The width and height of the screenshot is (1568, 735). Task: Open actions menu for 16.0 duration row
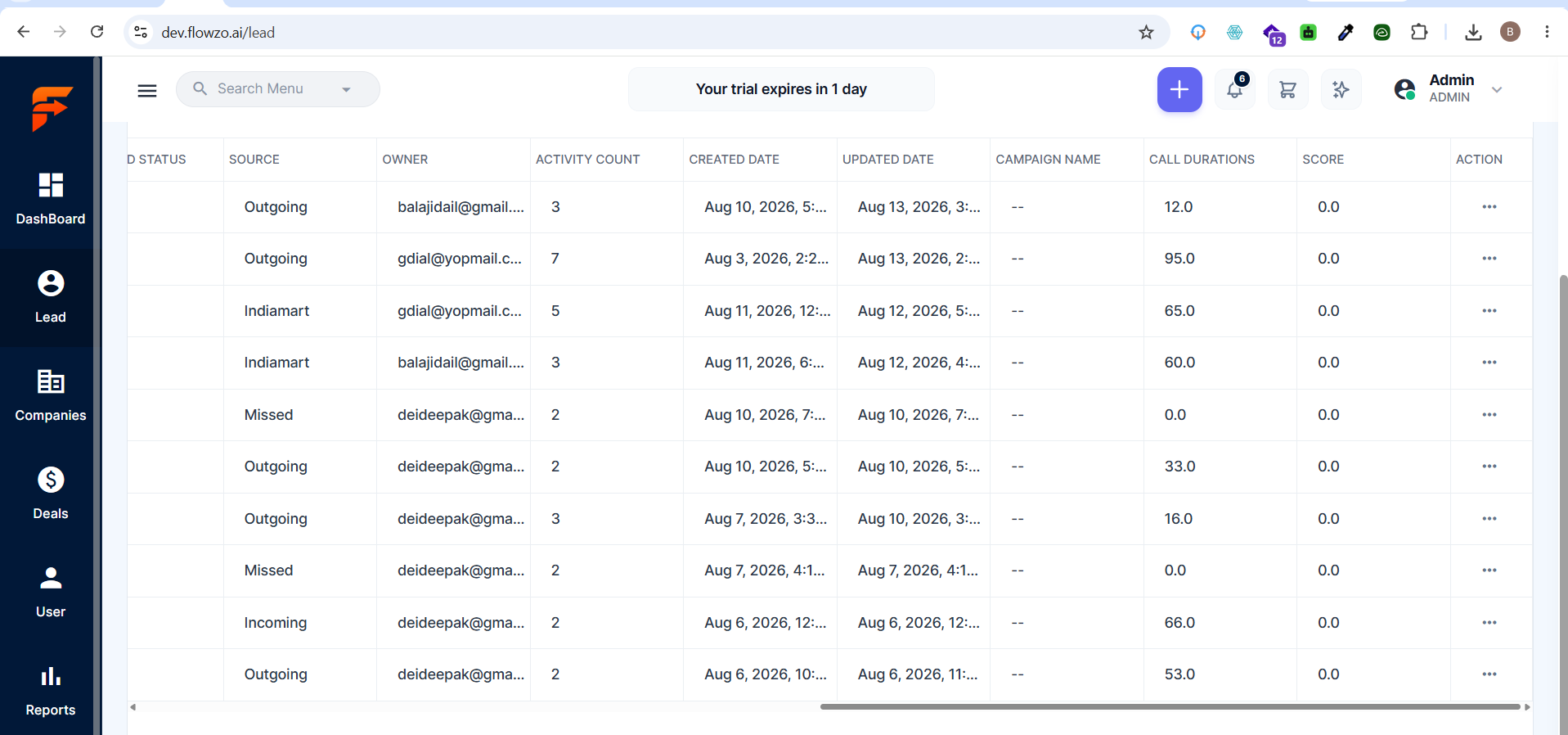point(1489,519)
